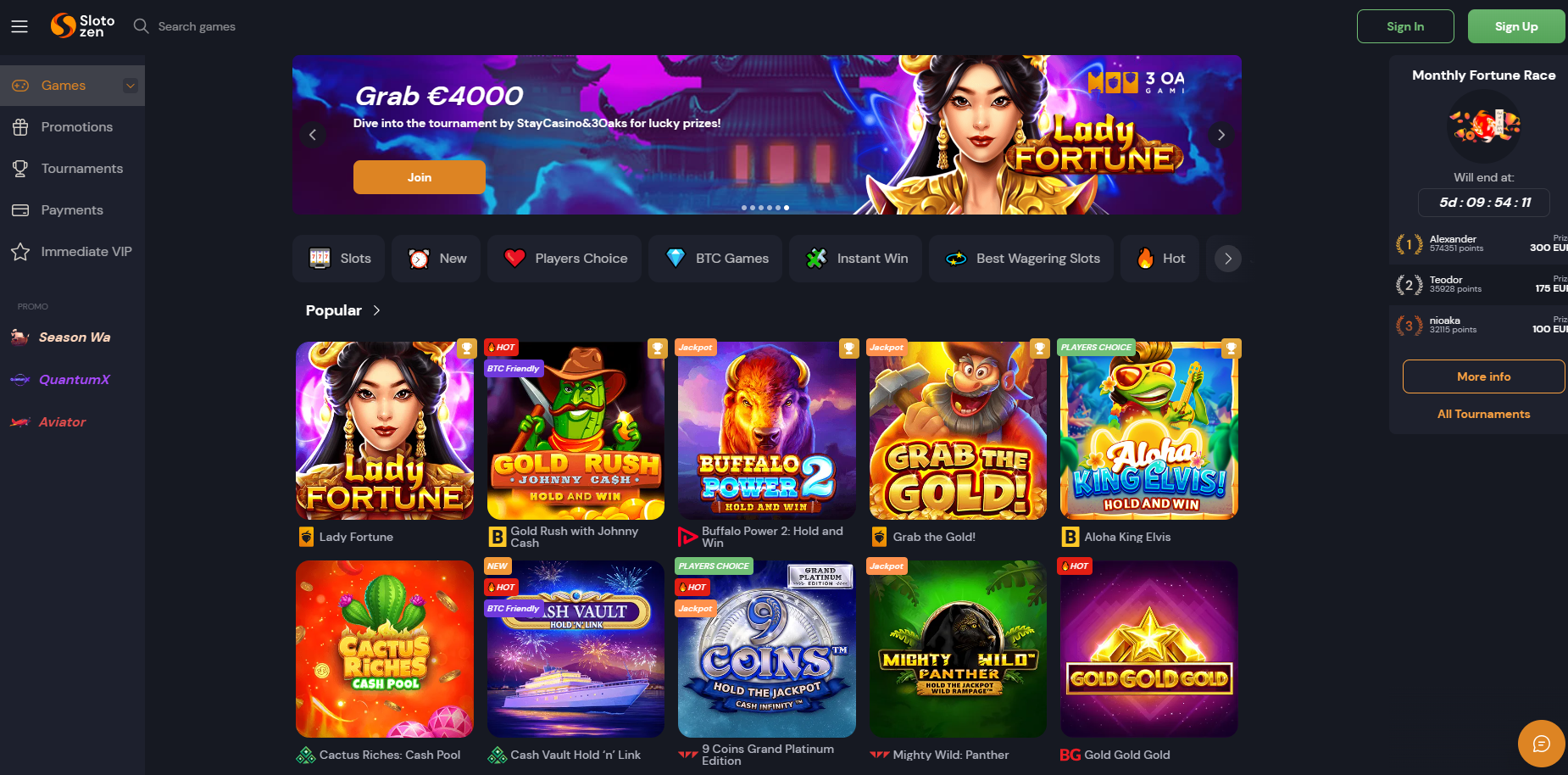Image resolution: width=1568 pixels, height=775 pixels.
Task: Show more game categories arrow
Action: 1227,259
